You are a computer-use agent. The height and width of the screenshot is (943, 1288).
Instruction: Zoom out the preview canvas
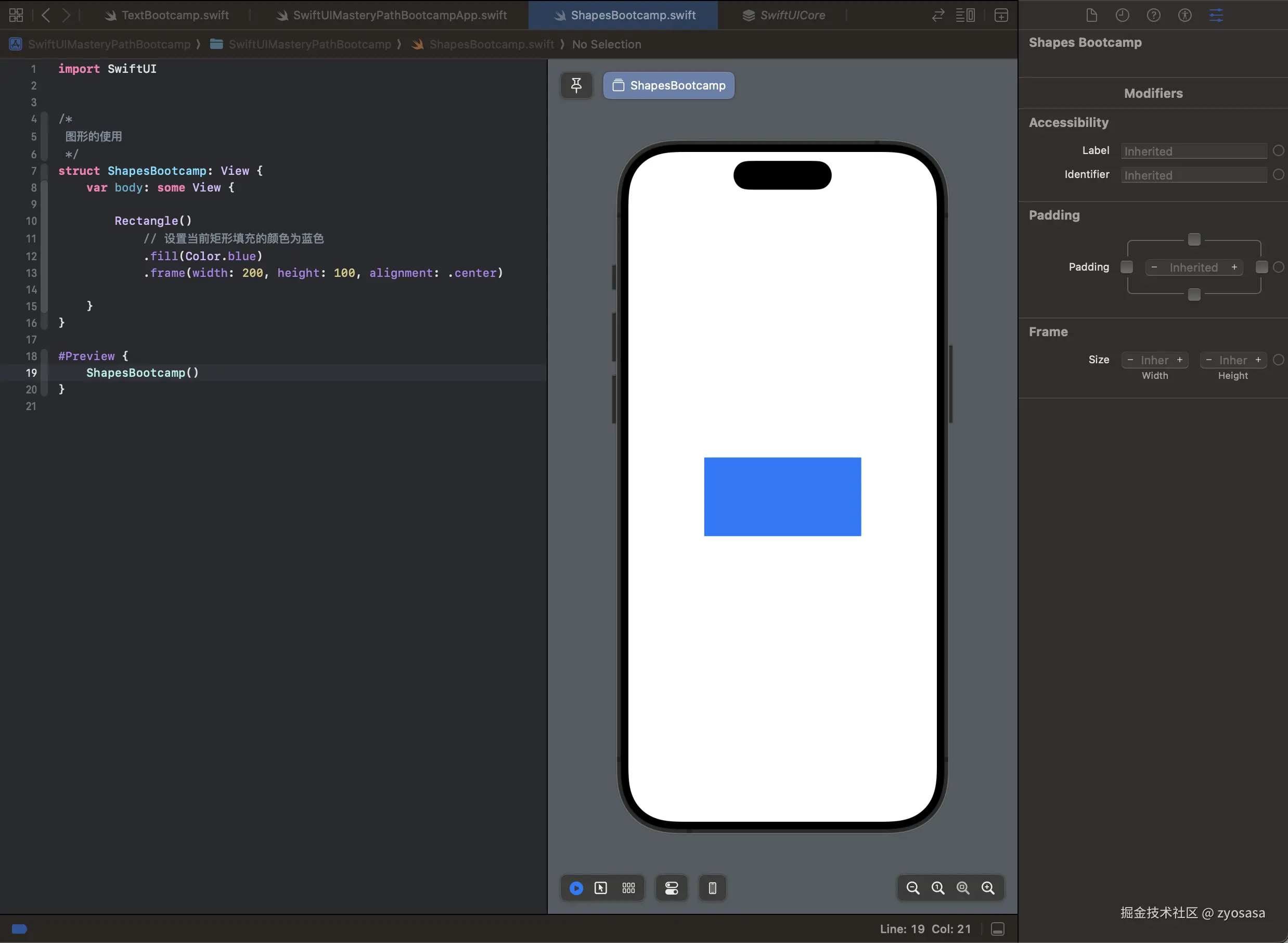912,888
